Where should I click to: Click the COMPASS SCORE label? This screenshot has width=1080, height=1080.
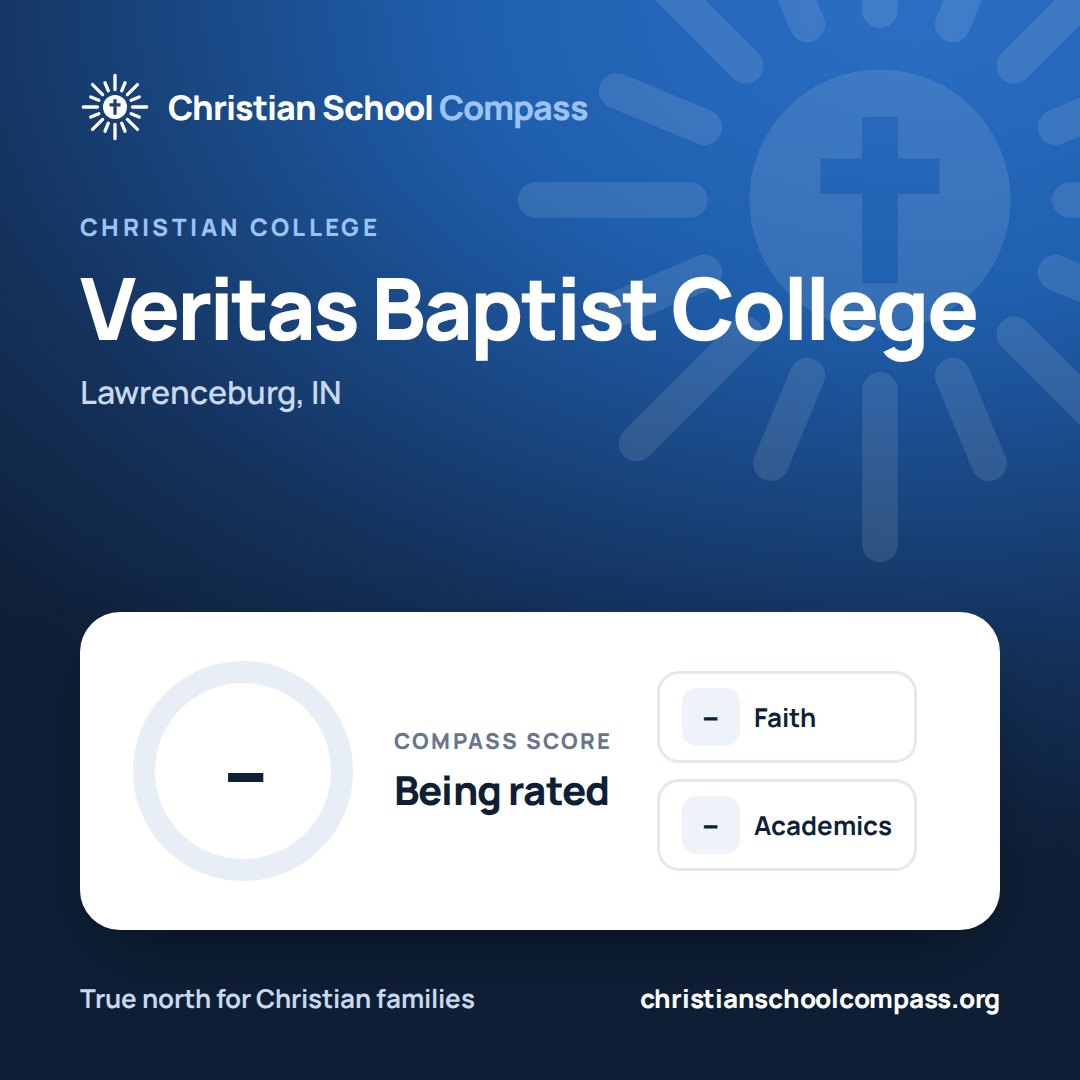tap(502, 741)
